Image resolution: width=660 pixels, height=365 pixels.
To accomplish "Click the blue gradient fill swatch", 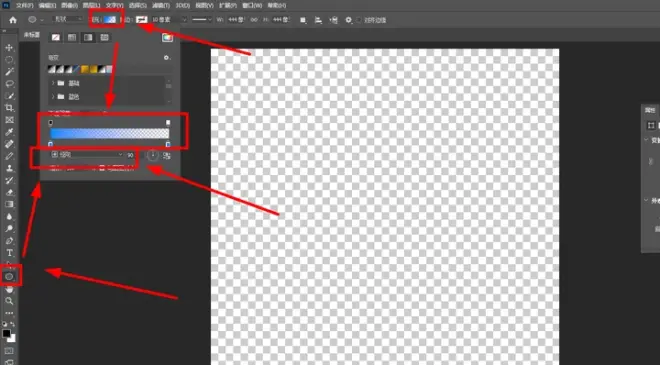I will (x=110, y=20).
